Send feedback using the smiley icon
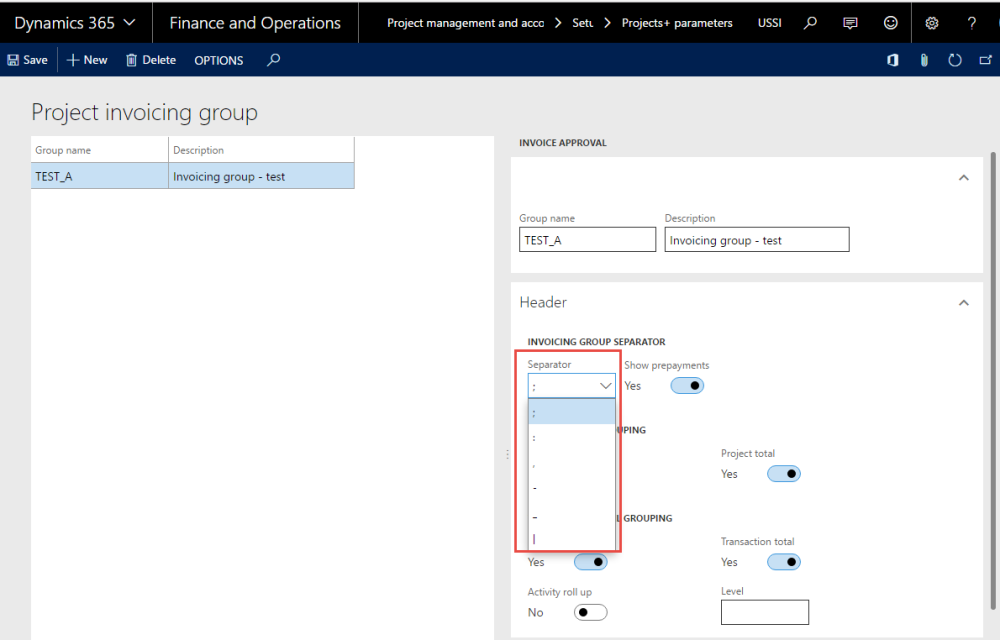1000x640 pixels. (x=888, y=22)
